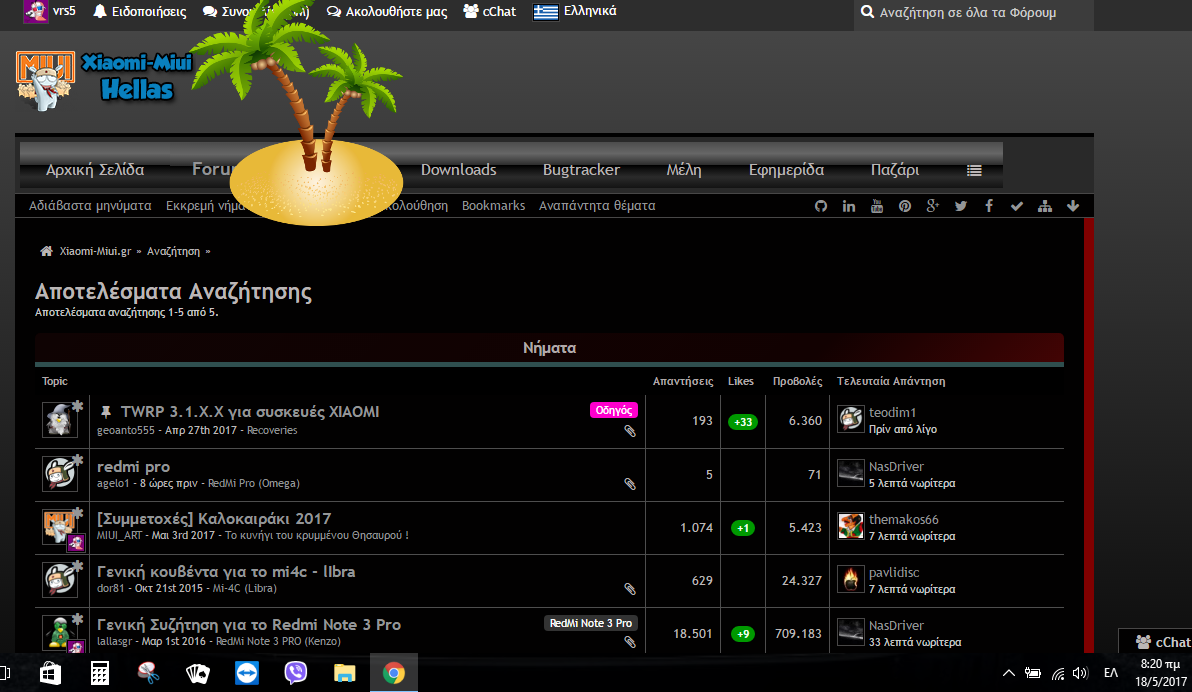Open the Facebook icon link
The image size is (1192, 692).
click(989, 206)
